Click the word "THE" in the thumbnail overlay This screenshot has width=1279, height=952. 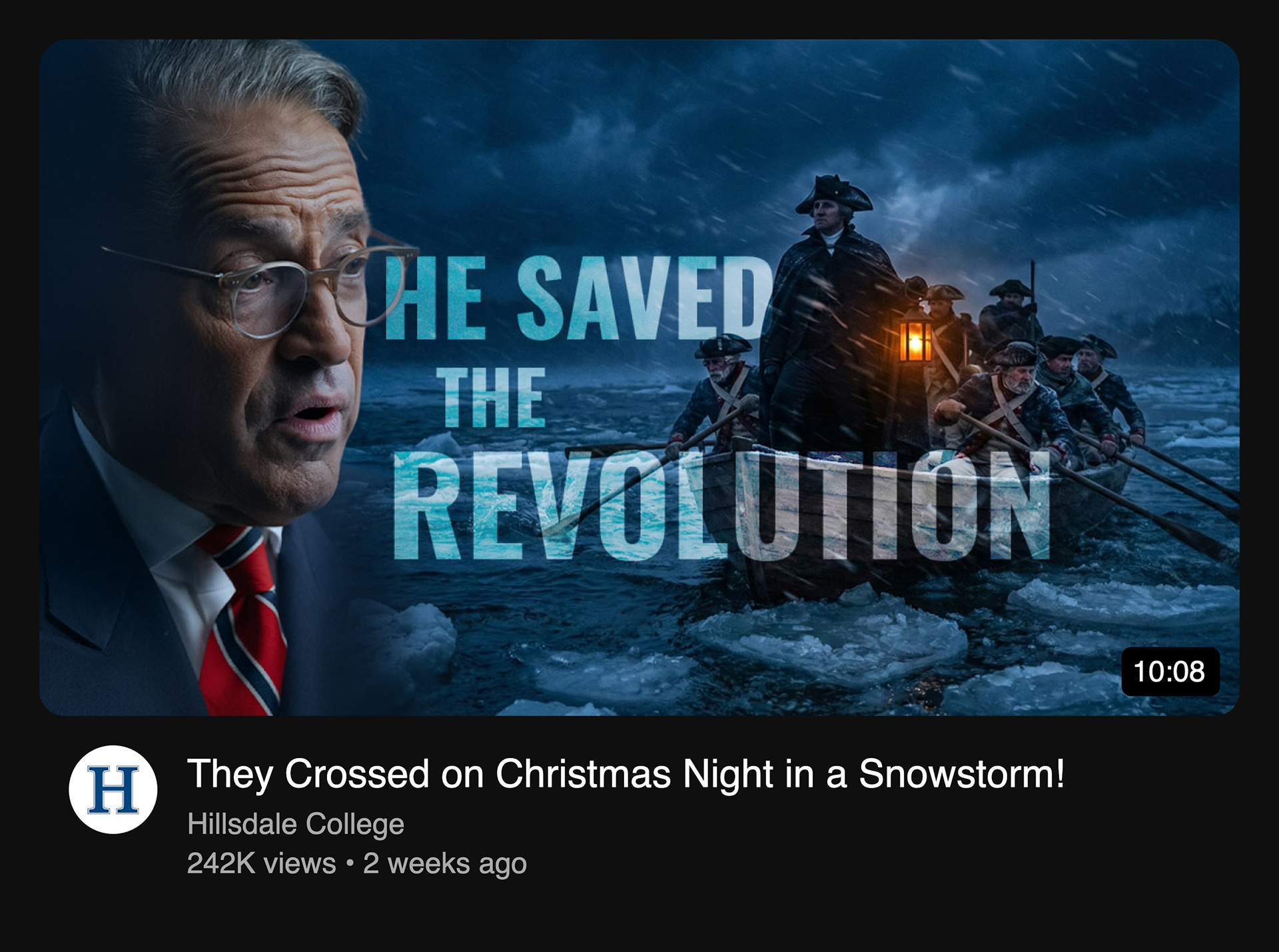(493, 397)
